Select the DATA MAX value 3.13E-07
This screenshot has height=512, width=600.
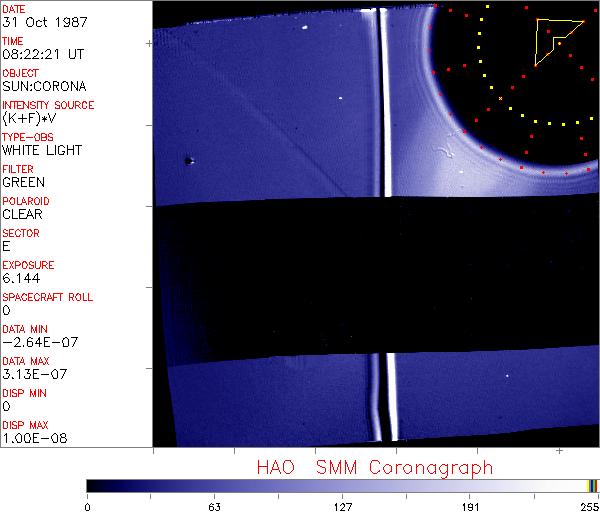pos(36,374)
